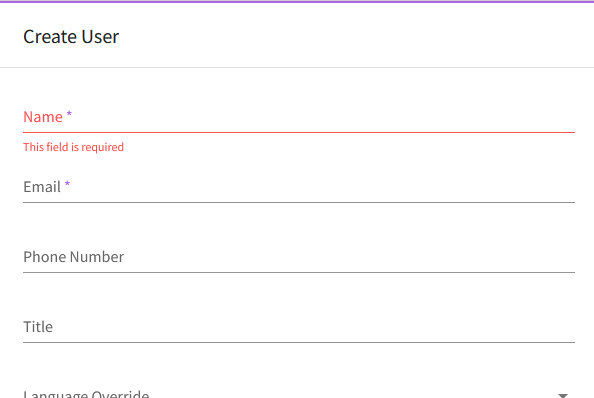Focus the Email text field
Screen dimensions: 594x398
(x=299, y=187)
